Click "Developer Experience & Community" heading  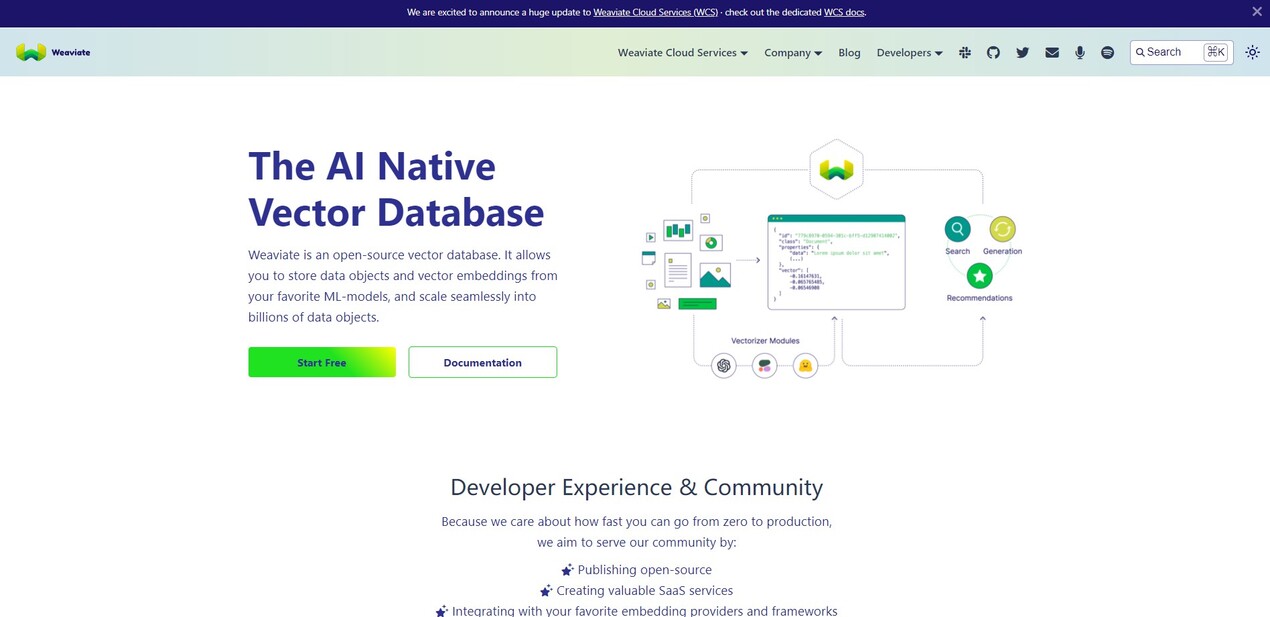(636, 487)
